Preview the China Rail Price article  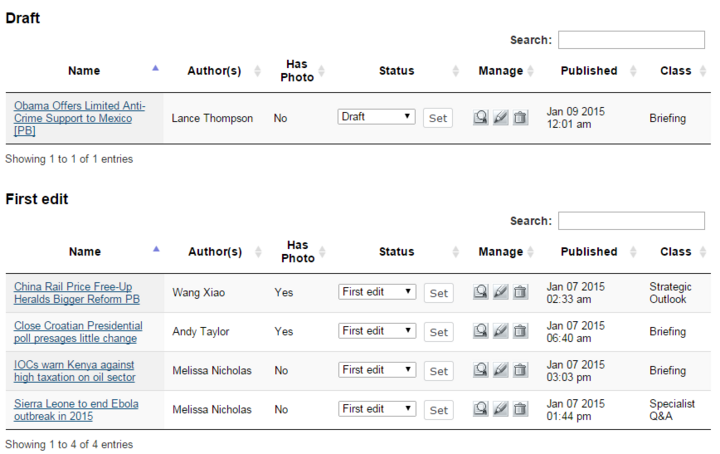[480, 292]
